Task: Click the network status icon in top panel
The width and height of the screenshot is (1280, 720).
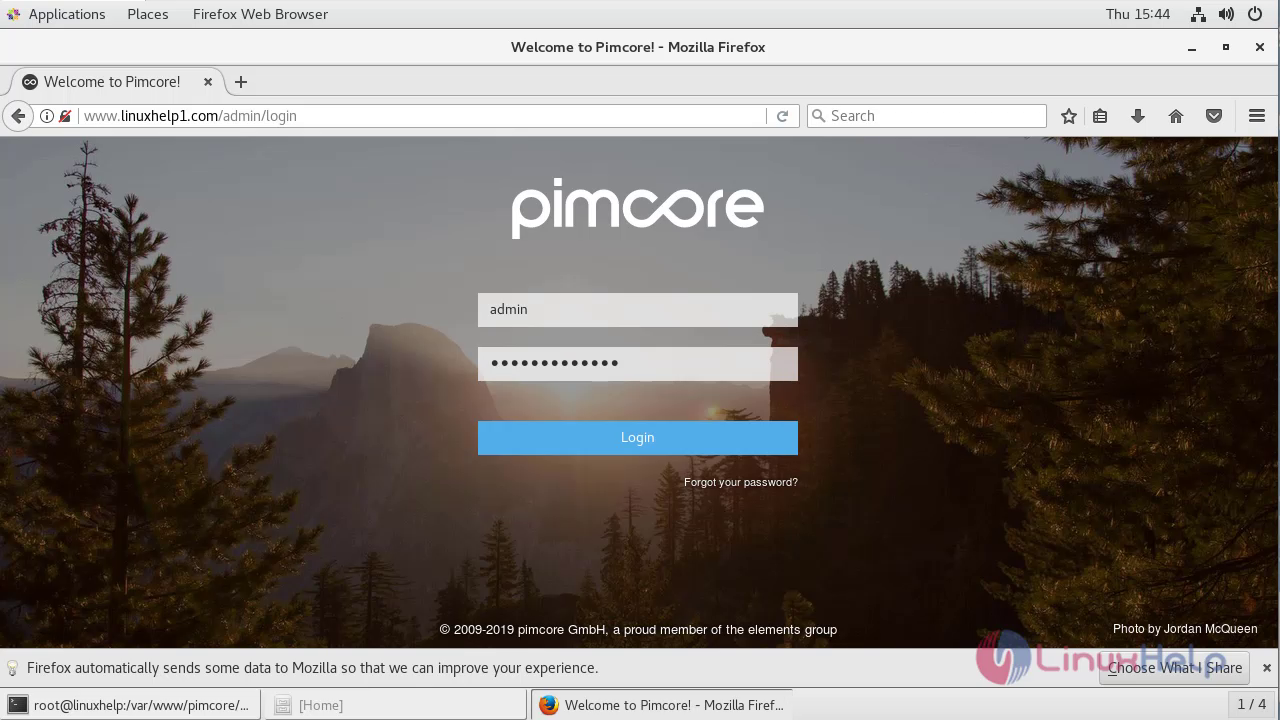Action: click(1198, 14)
